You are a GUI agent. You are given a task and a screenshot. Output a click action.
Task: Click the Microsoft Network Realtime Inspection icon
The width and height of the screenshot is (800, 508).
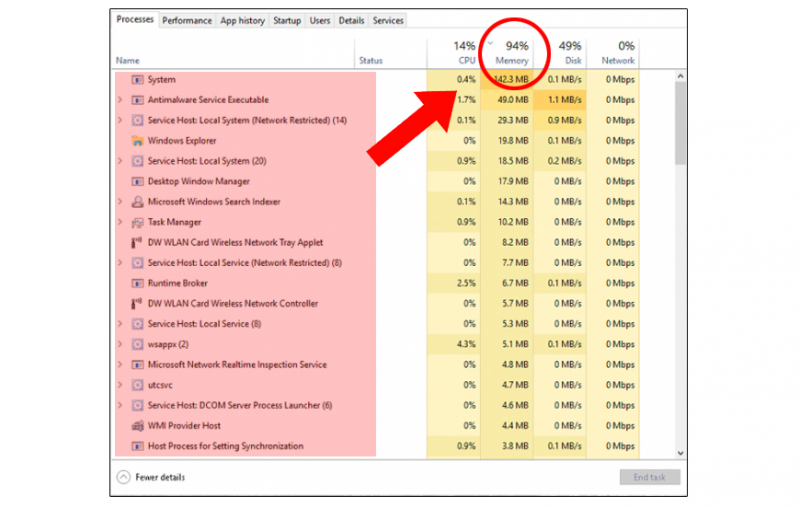(137, 365)
